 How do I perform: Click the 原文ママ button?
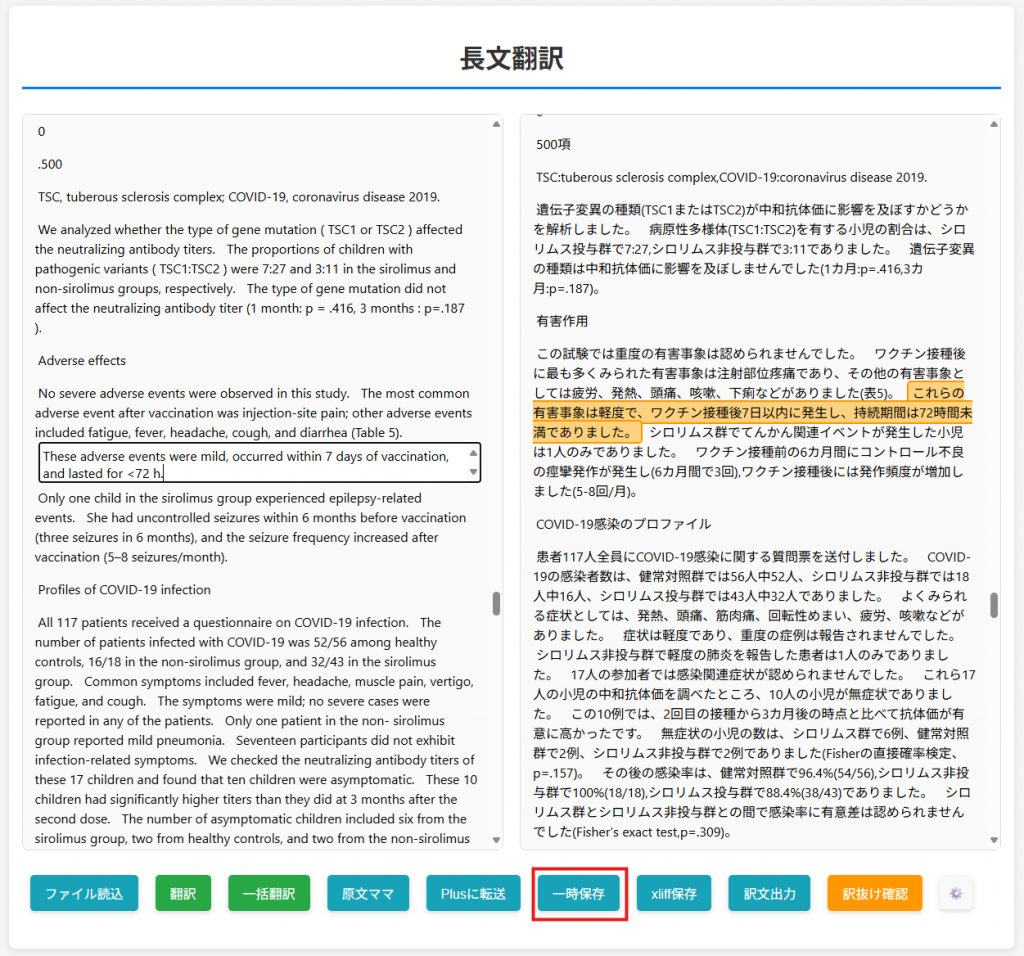tap(368, 893)
